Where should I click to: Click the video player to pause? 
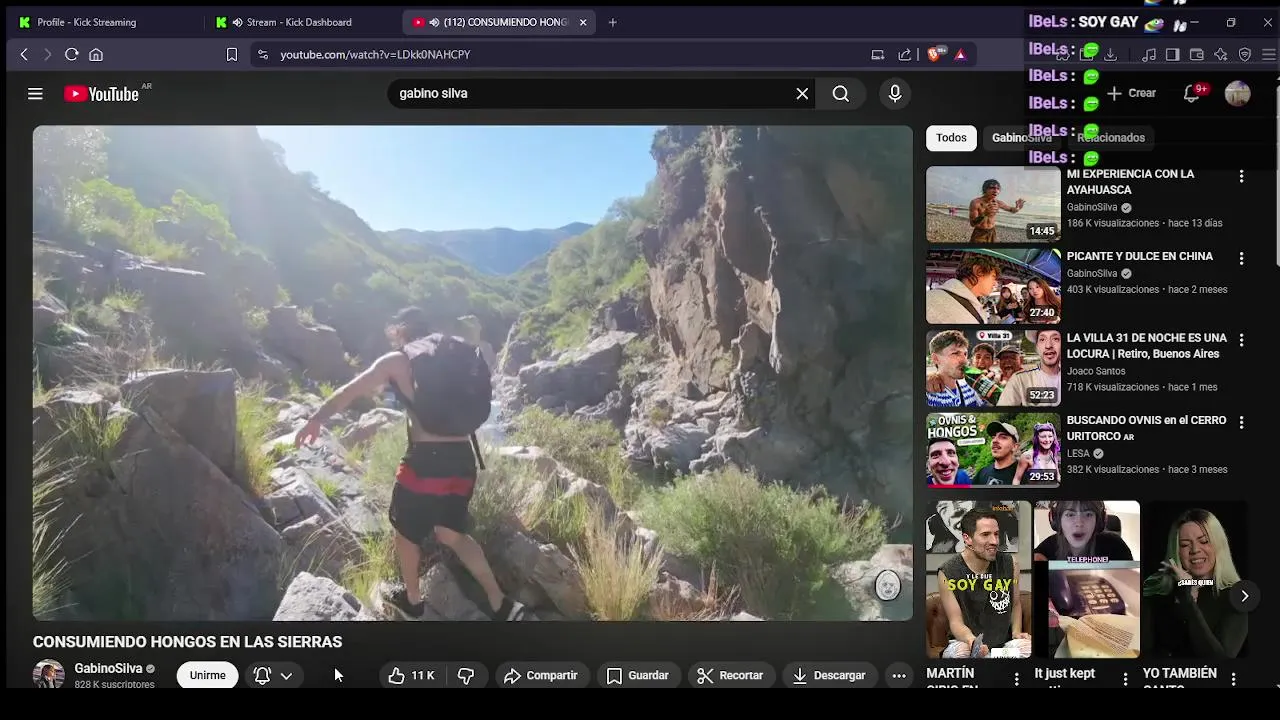coord(472,372)
